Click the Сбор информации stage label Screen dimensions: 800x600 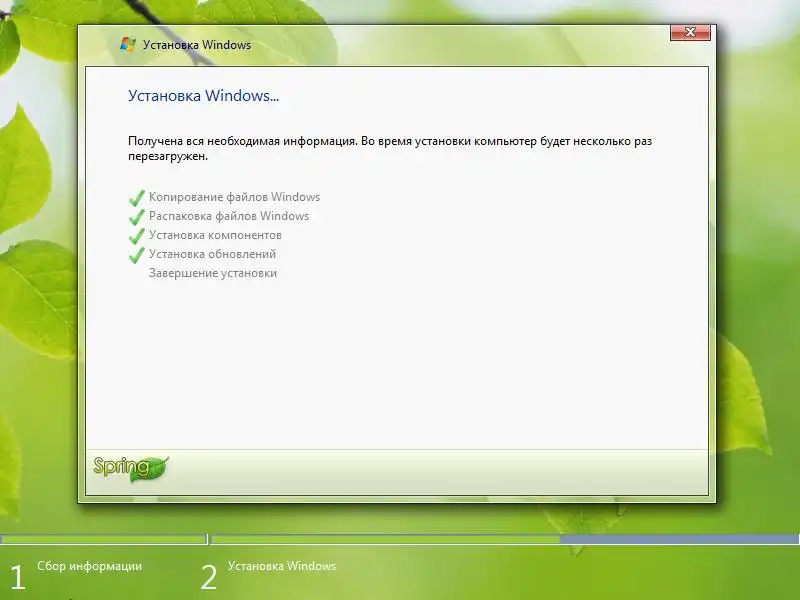(x=89, y=566)
